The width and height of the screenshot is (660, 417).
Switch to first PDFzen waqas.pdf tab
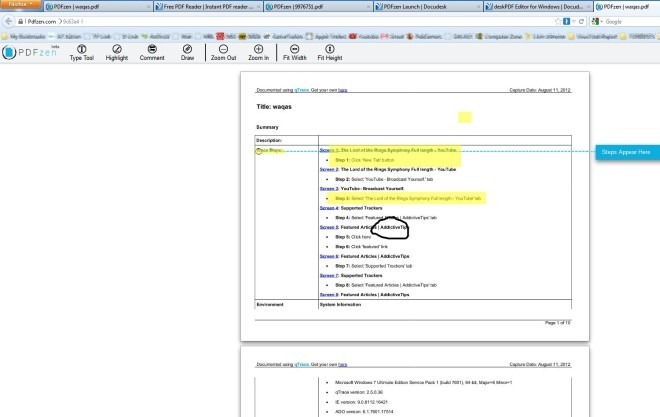click(x=98, y=7)
